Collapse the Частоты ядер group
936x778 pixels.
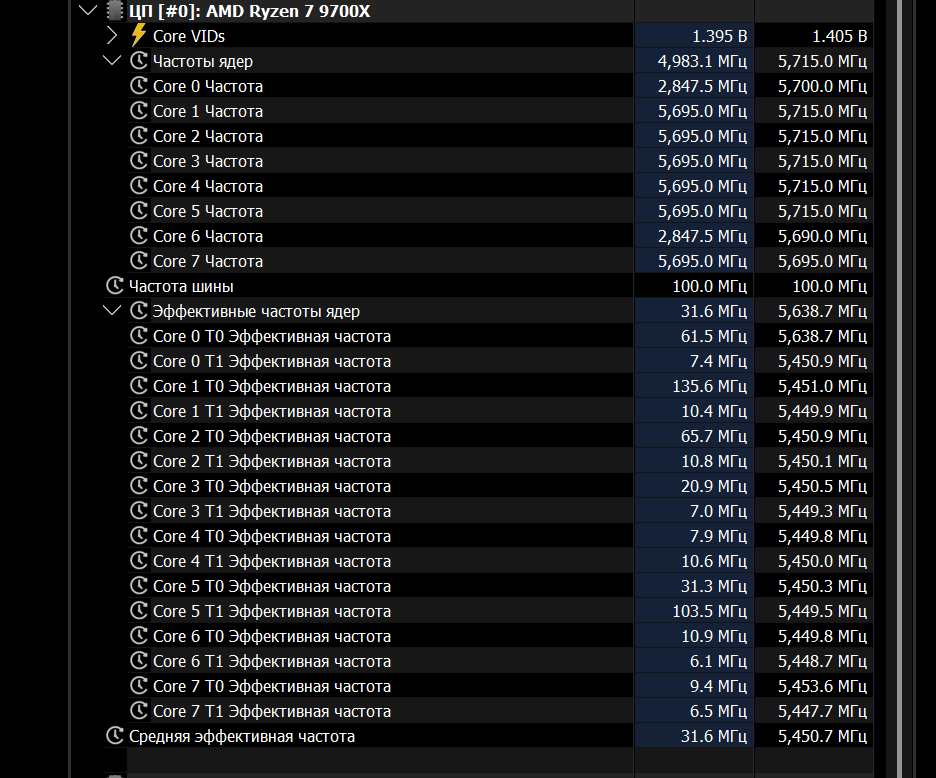pos(112,61)
